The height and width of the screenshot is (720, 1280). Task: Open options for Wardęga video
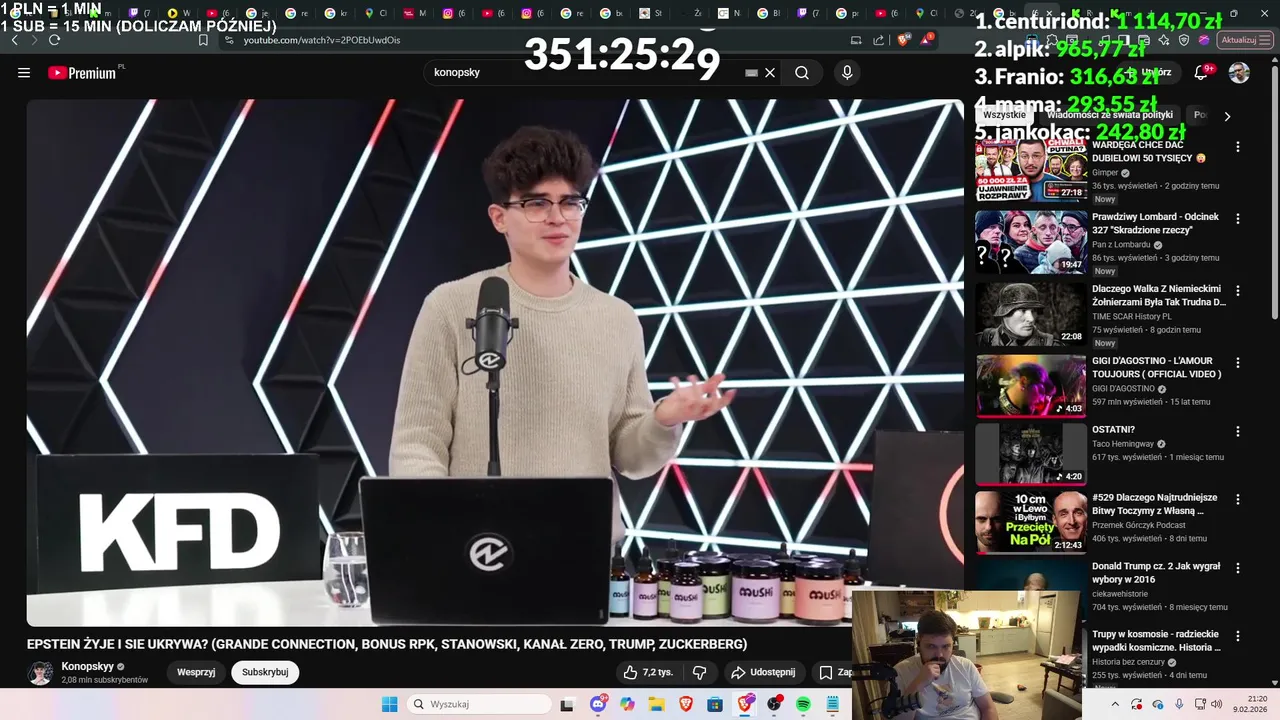point(1238,147)
